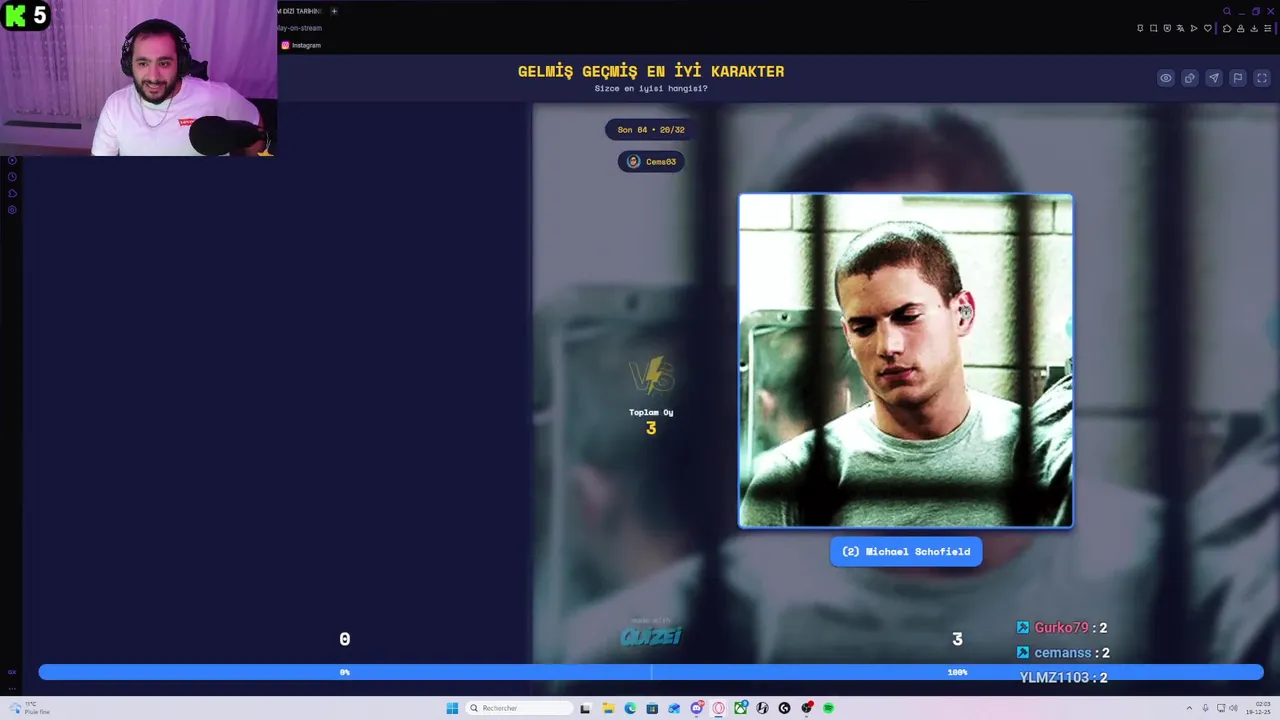This screenshot has height=720, width=1280.
Task: Select the DİZİ TARİHİN browser tab
Action: (x=299, y=11)
